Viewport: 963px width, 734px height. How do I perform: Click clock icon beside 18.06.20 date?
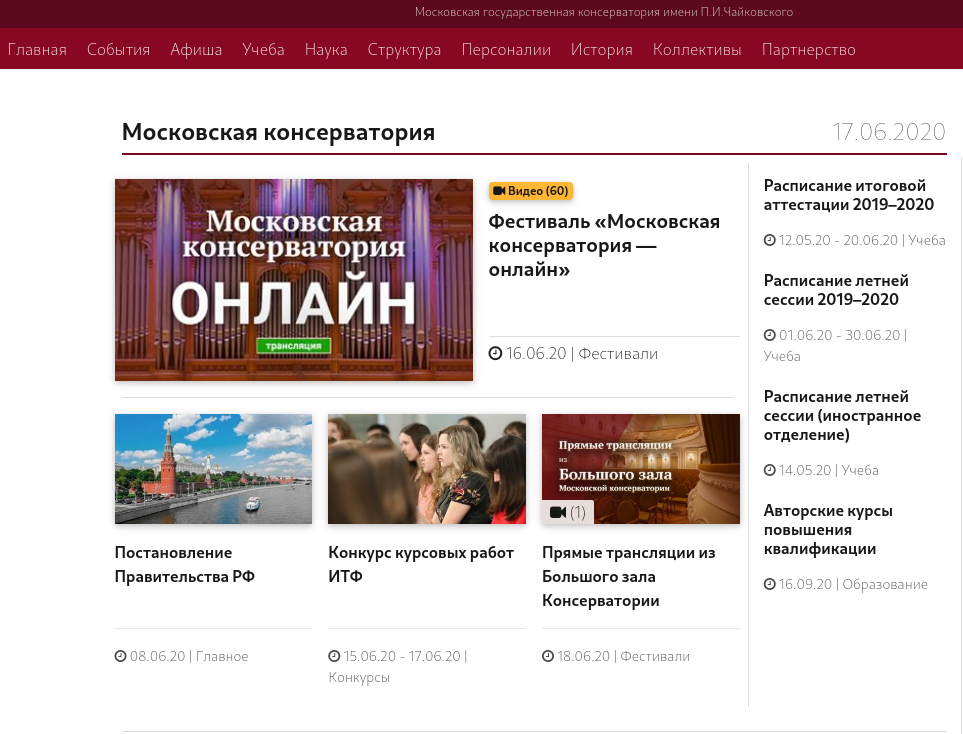click(548, 656)
